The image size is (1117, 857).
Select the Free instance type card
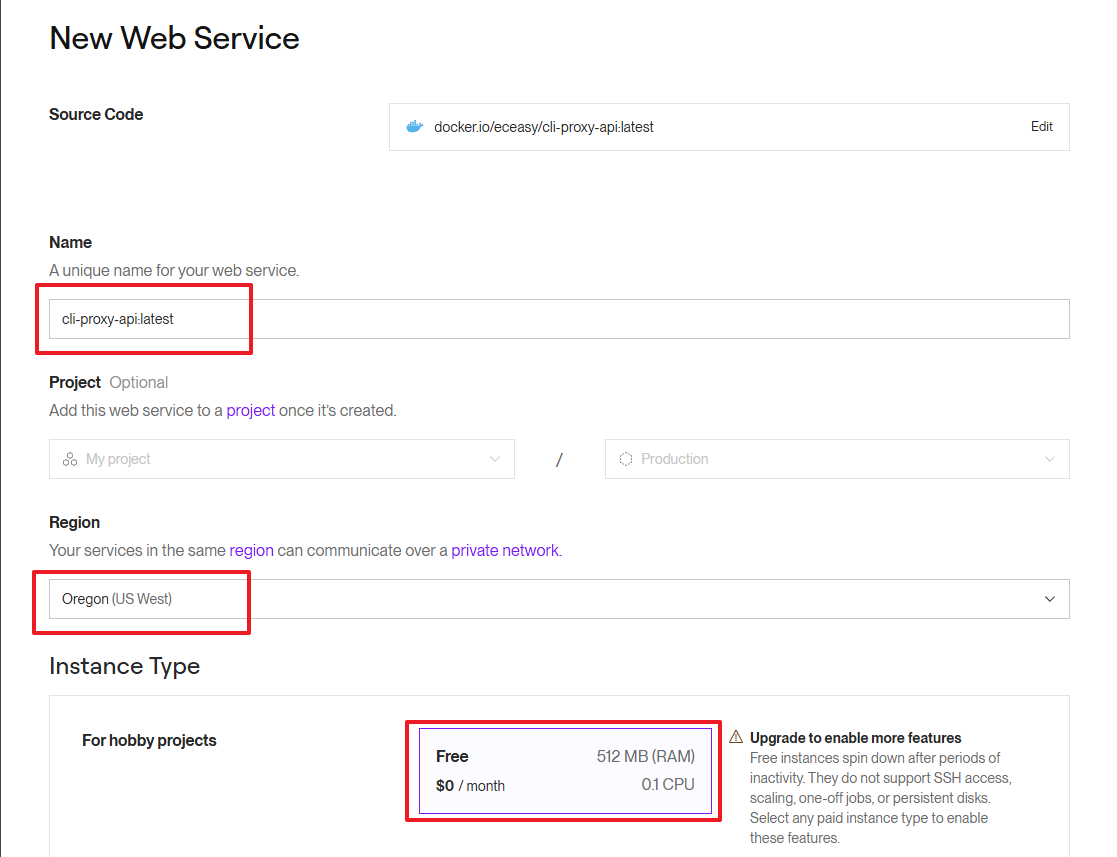(x=564, y=770)
